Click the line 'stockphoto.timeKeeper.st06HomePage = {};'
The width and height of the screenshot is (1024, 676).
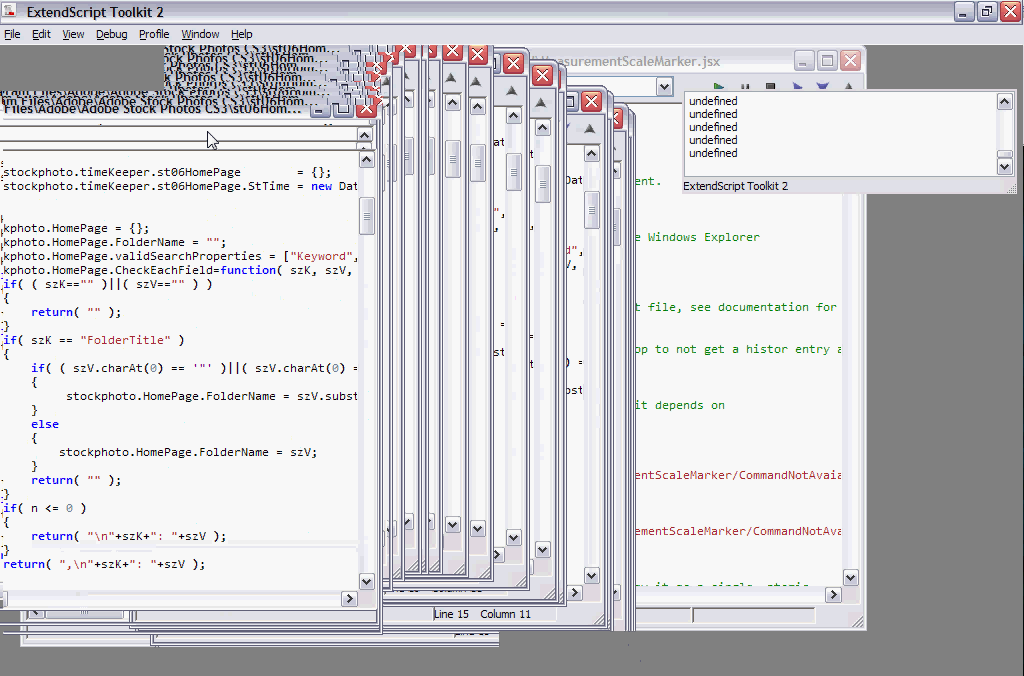(x=167, y=172)
